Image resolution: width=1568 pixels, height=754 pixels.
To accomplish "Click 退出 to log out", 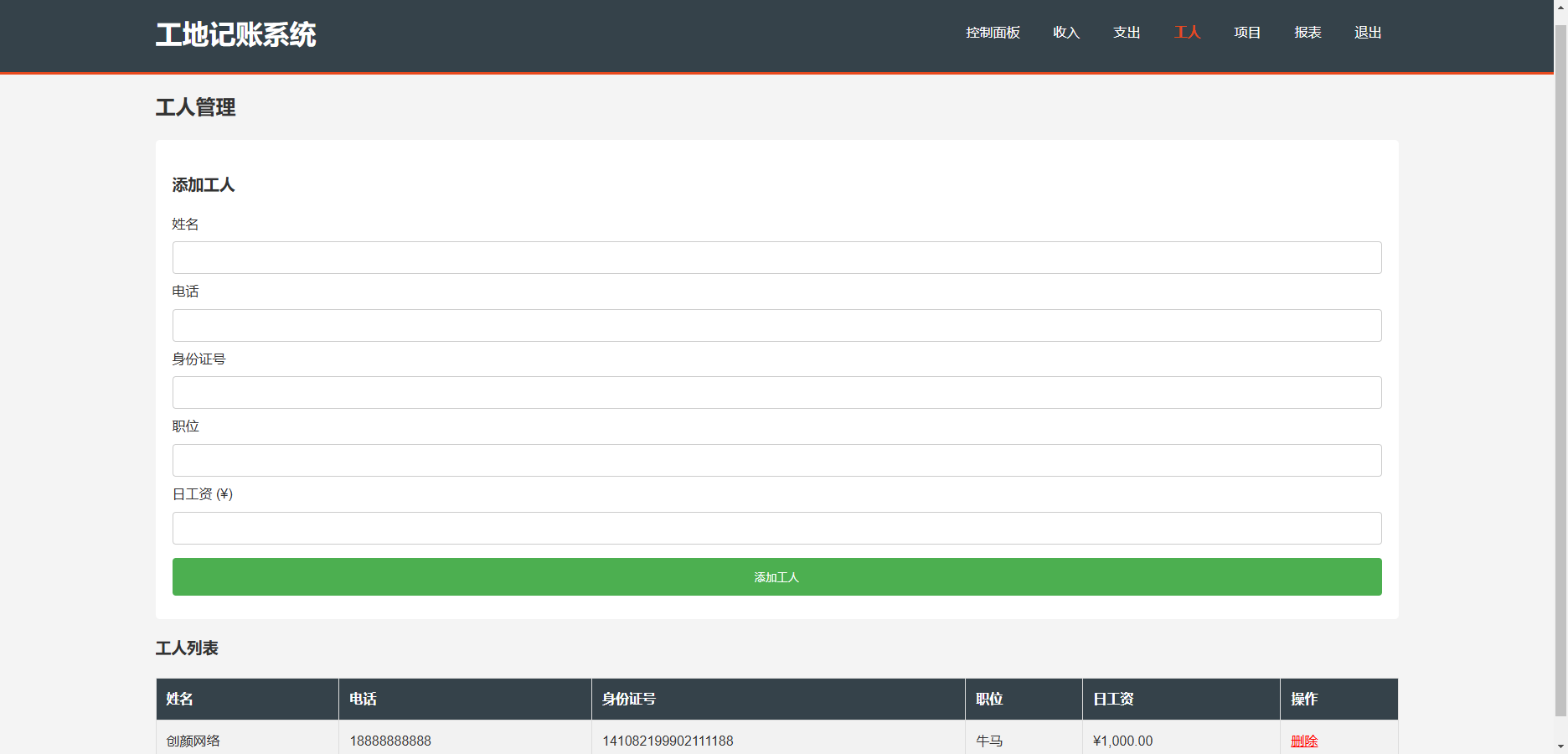I will (x=1368, y=33).
